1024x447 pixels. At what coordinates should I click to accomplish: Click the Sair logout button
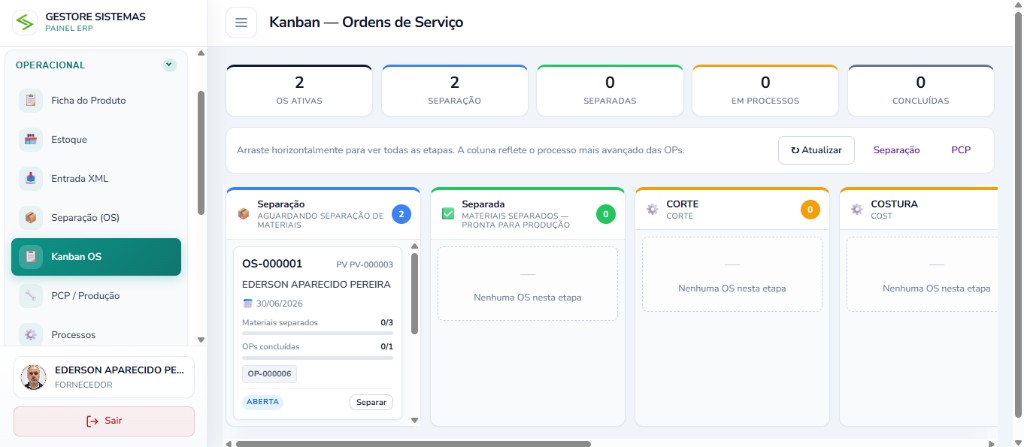tap(104, 421)
